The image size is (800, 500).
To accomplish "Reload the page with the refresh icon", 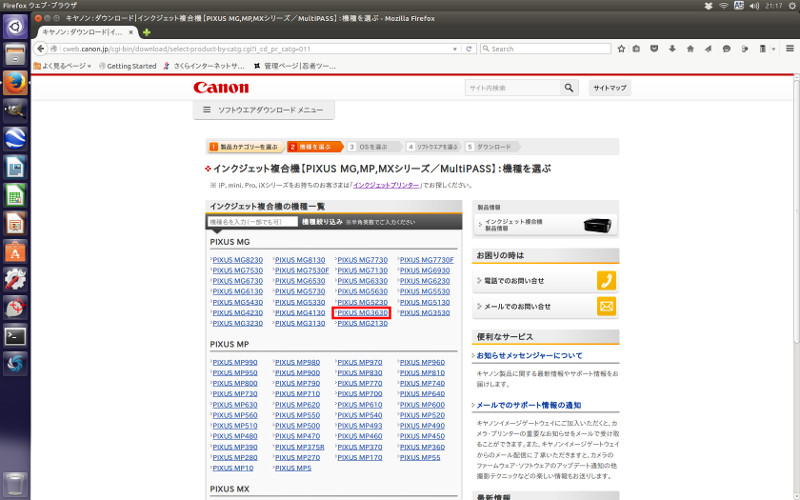I will tap(468, 49).
